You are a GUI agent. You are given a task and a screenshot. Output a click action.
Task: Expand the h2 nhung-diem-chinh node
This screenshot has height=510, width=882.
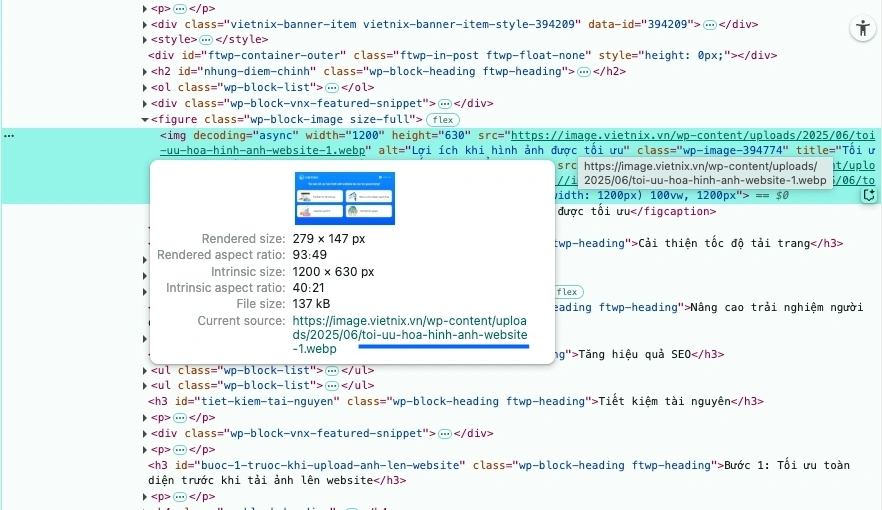[x=145, y=71]
